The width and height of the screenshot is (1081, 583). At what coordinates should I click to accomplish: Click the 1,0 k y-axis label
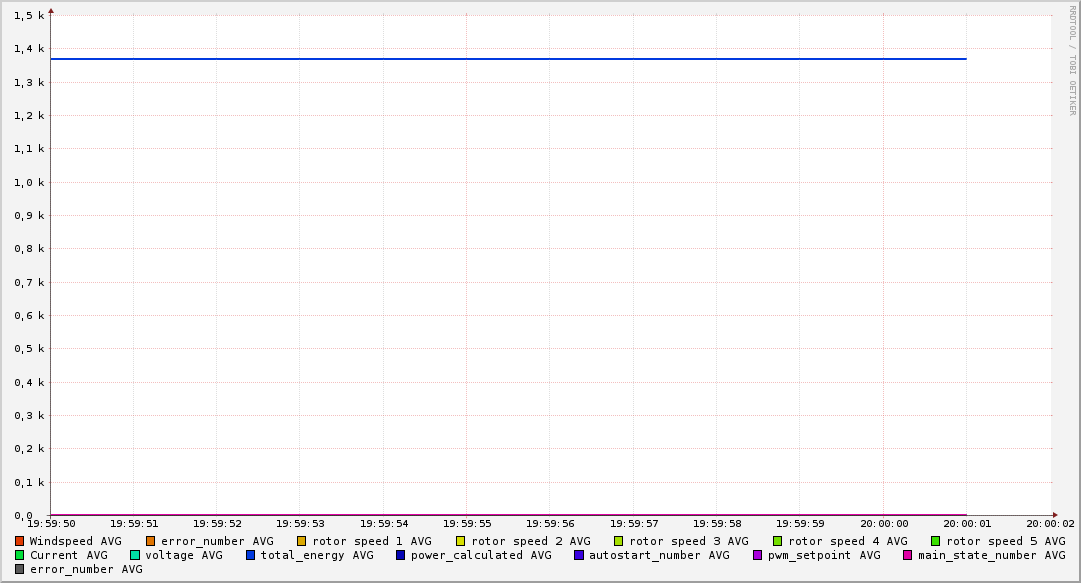pyautogui.click(x=29, y=182)
